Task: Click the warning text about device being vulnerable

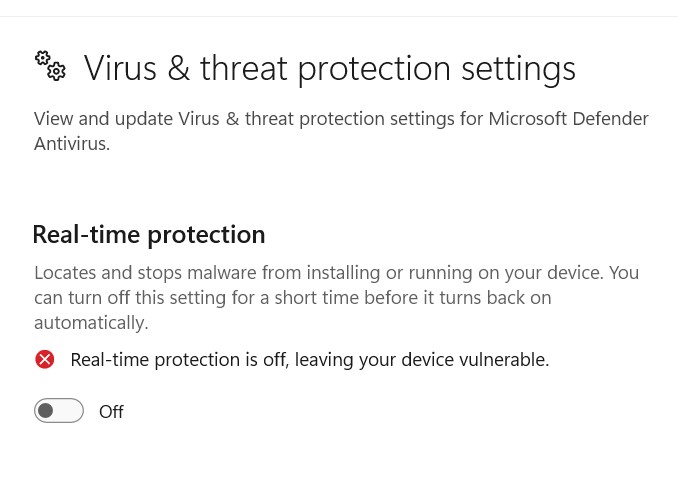Action: 310,360
